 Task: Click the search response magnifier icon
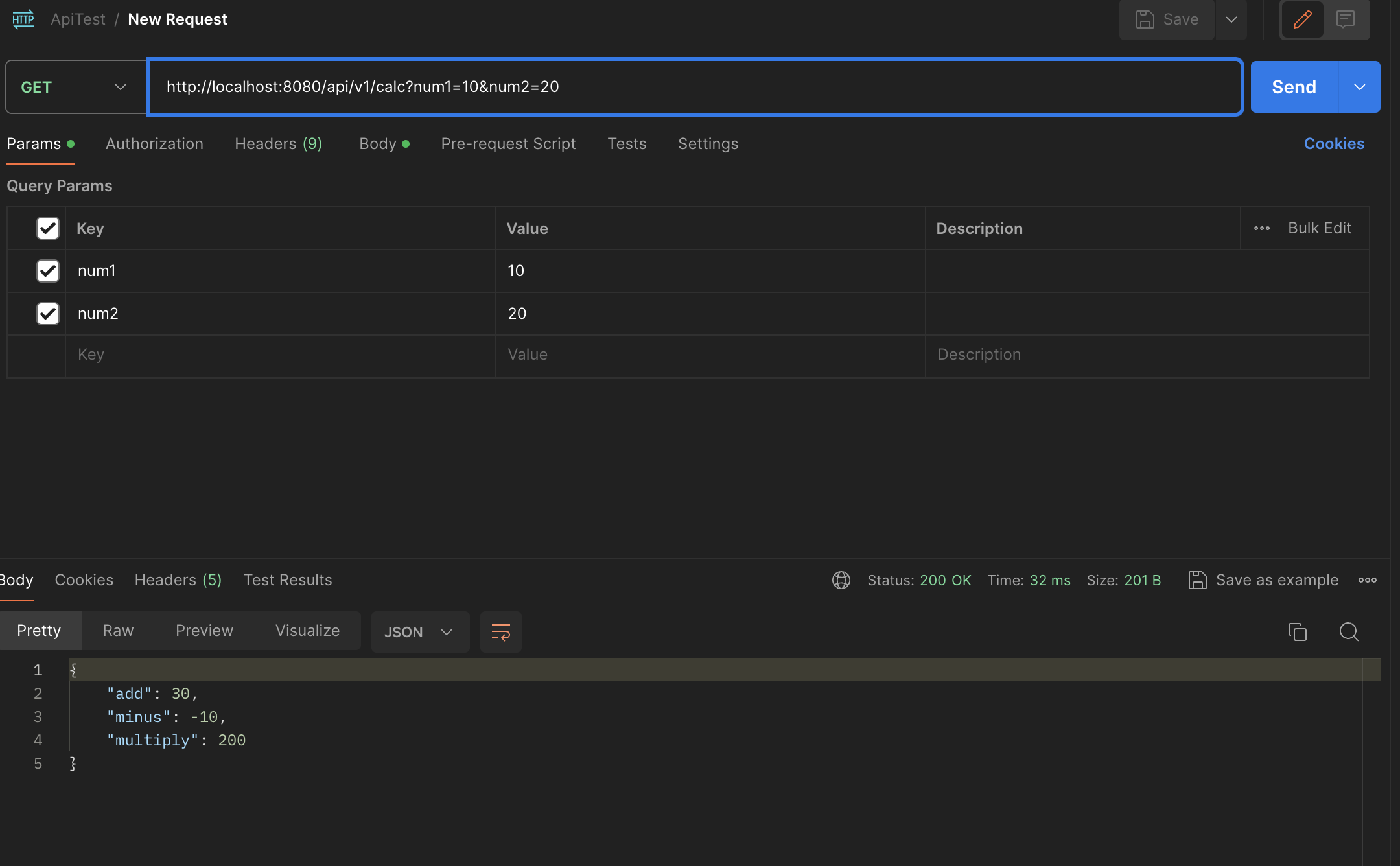click(x=1349, y=631)
